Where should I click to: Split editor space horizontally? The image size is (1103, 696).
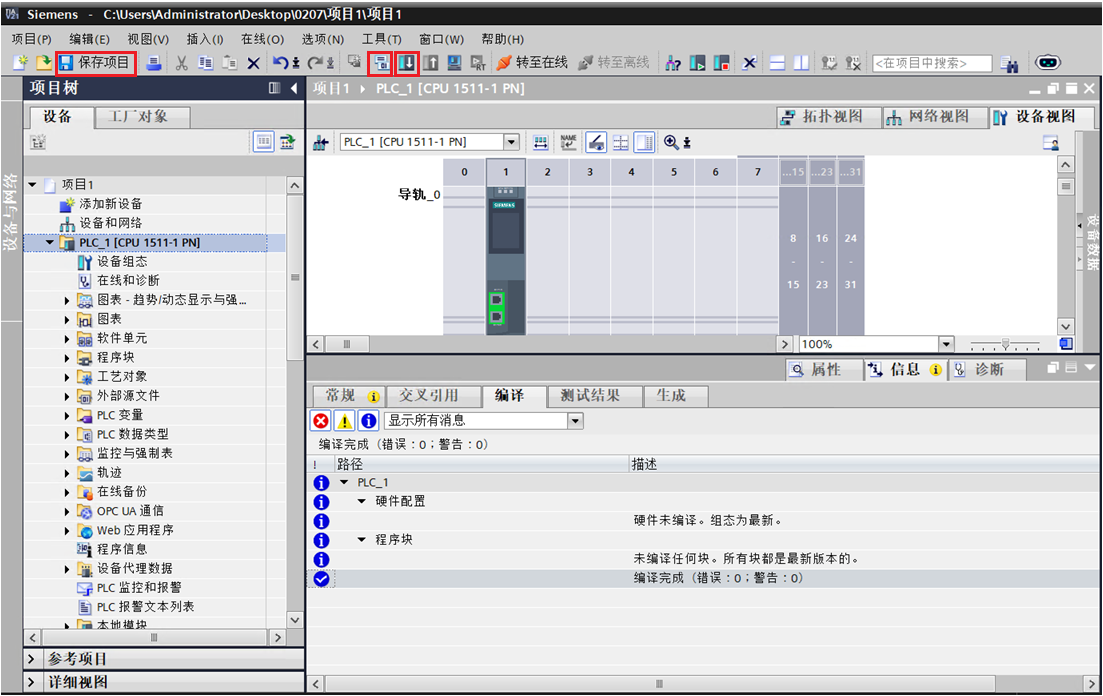point(777,63)
